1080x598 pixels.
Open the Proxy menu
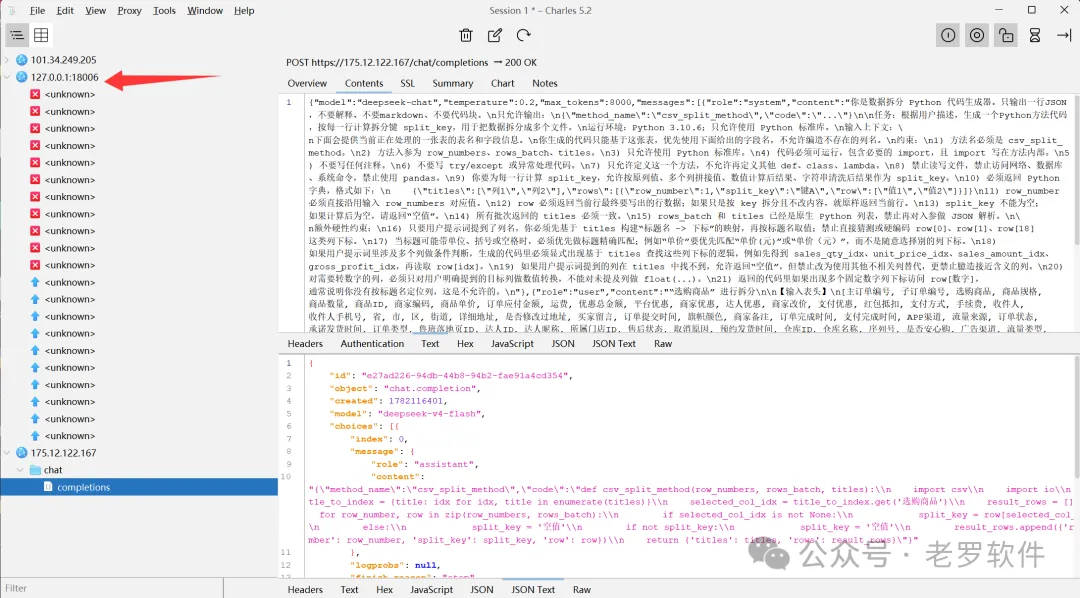[129, 10]
